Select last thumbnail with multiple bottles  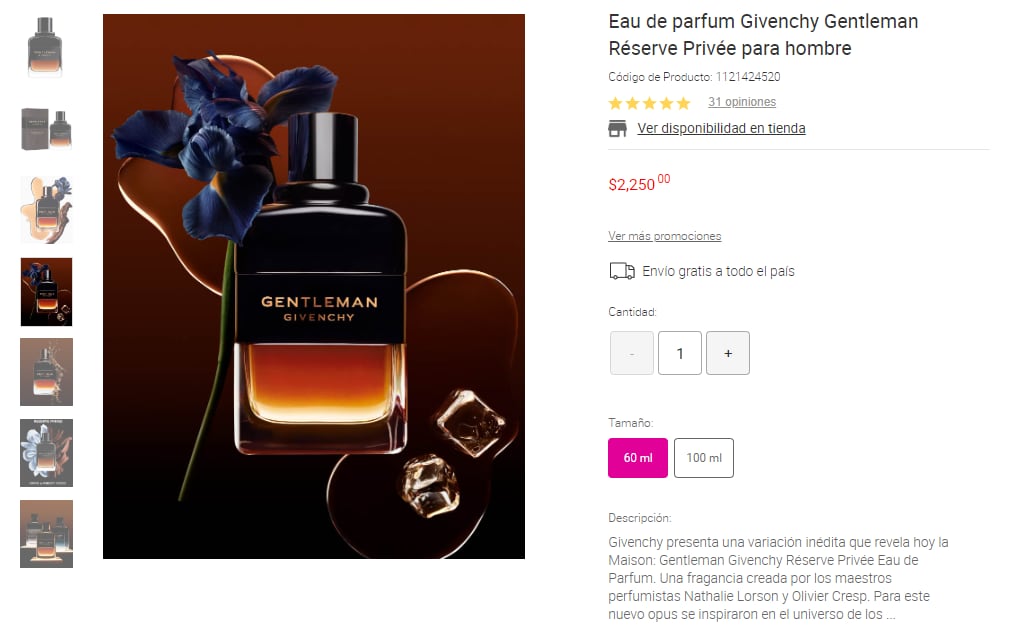[x=46, y=534]
